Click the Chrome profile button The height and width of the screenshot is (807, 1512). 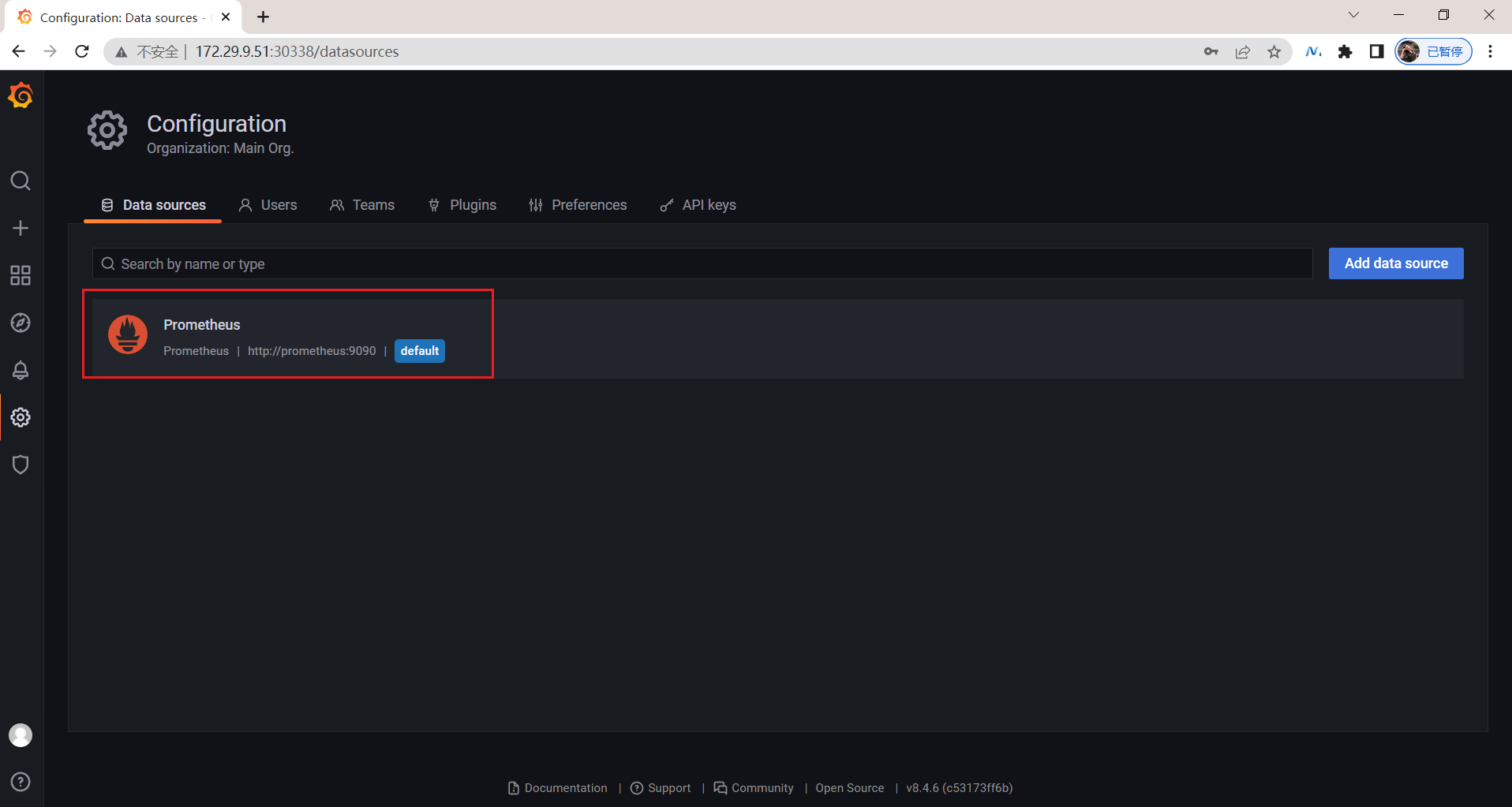pyautogui.click(x=1434, y=52)
